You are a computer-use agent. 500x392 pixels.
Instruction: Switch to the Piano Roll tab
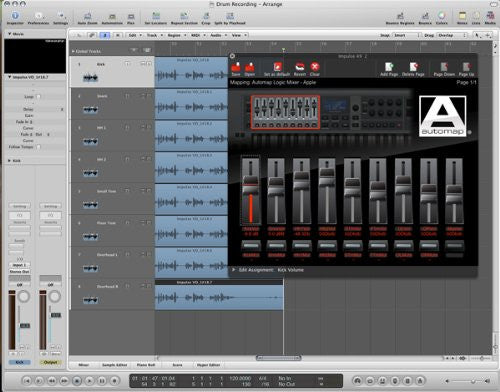[x=146, y=365]
